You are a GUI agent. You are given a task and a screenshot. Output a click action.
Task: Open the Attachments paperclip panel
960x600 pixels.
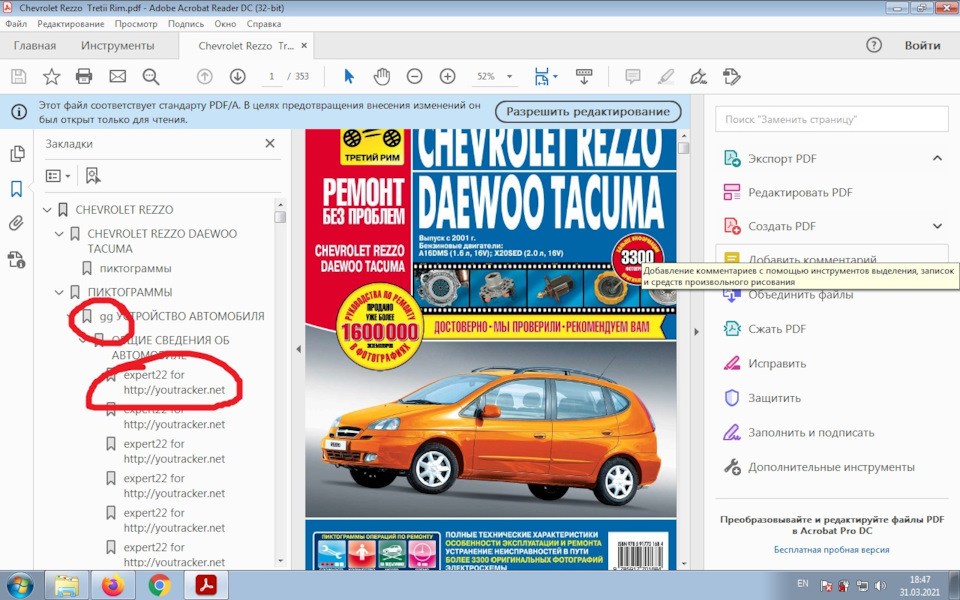pos(16,224)
